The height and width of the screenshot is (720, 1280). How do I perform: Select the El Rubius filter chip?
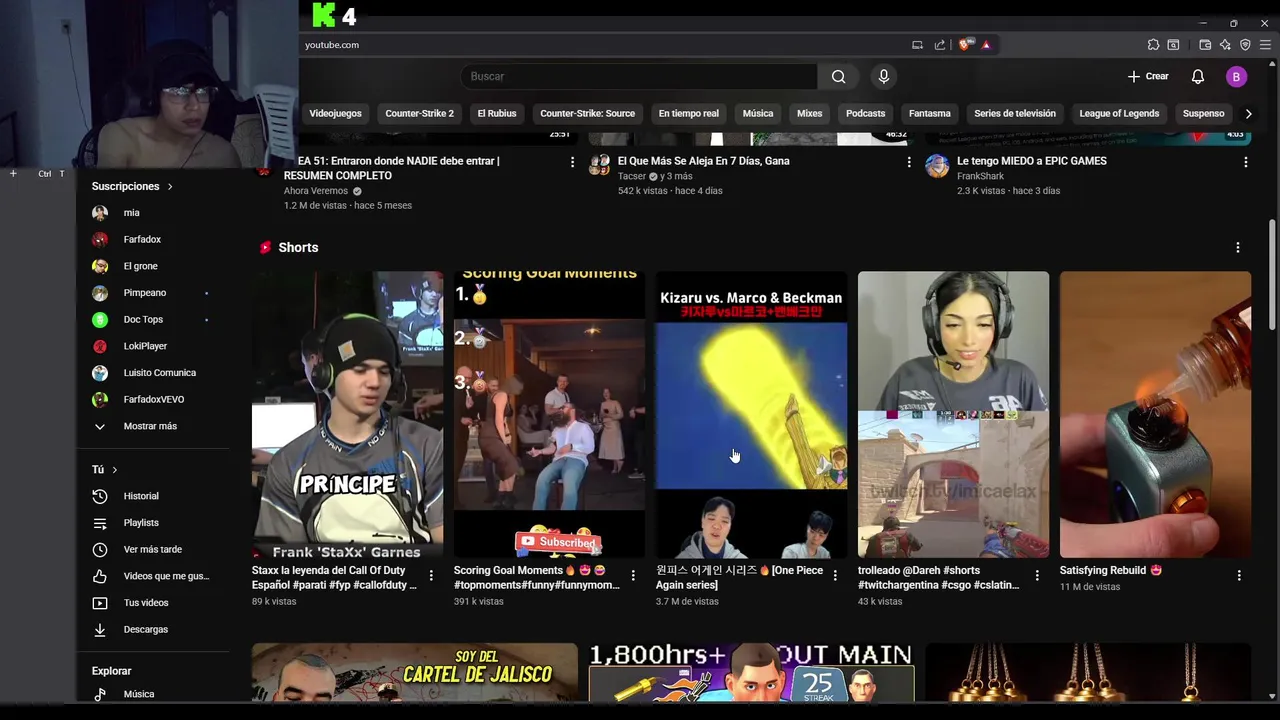pos(497,114)
